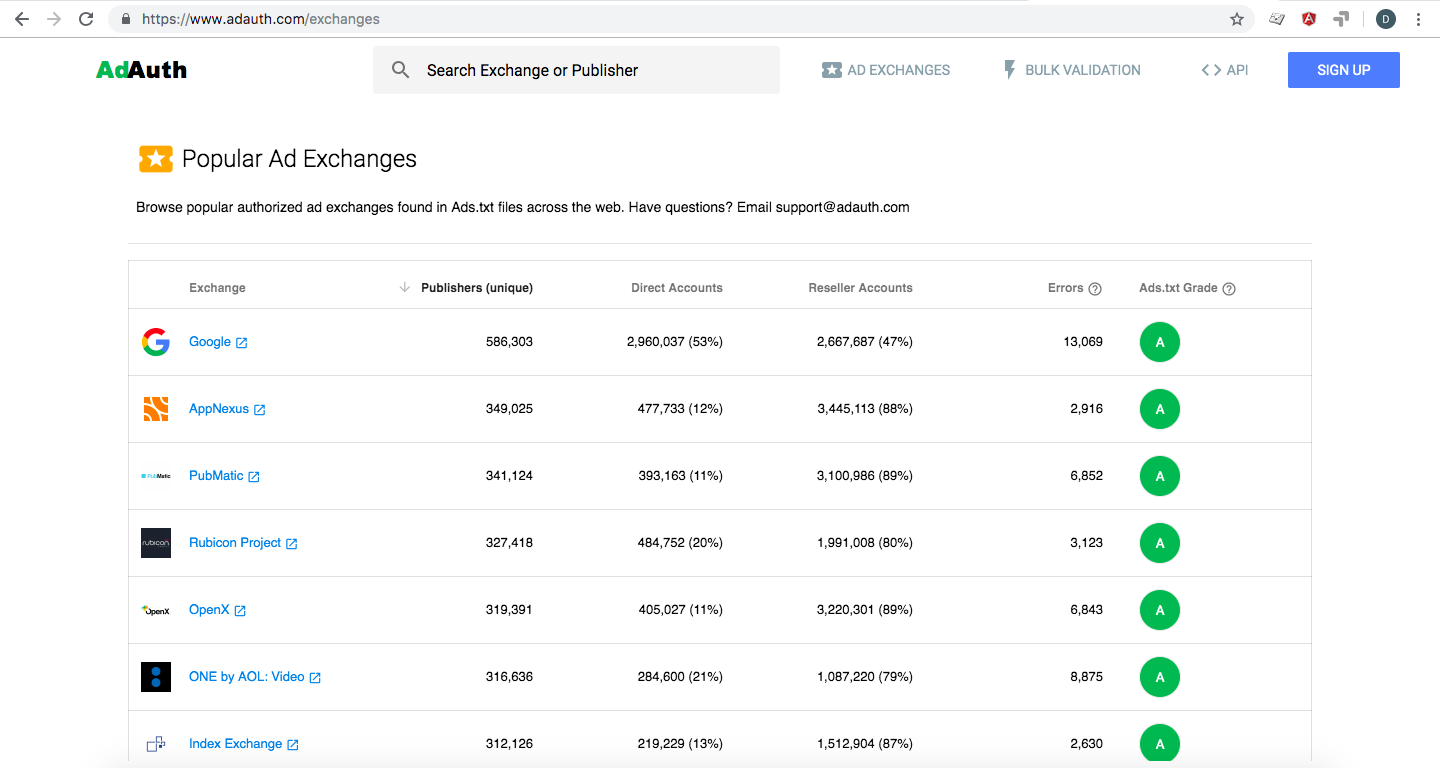The image size is (1440, 768).
Task: Click the help icon next to Errors
Action: pyautogui.click(x=1096, y=287)
